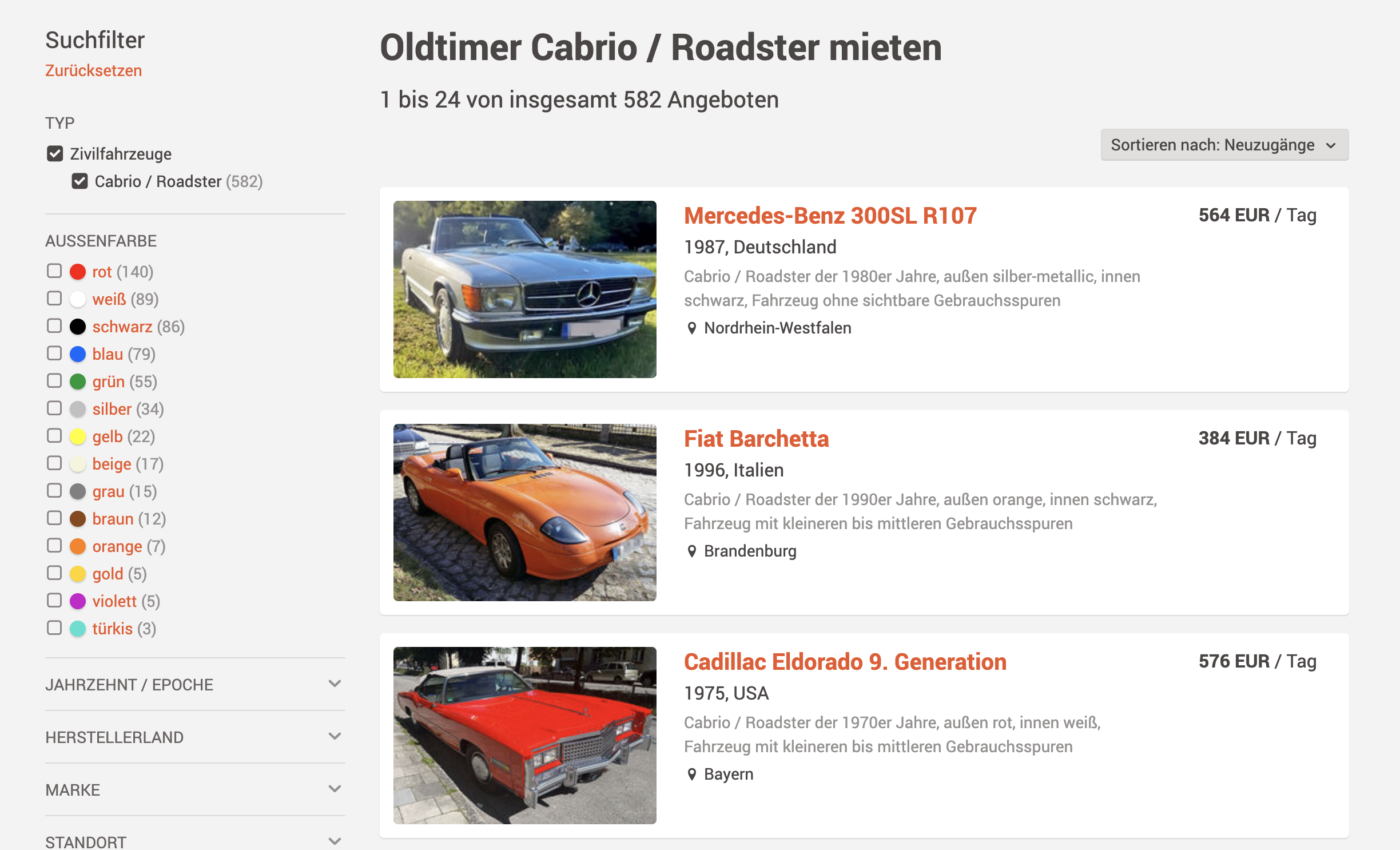This screenshot has height=850, width=1400.
Task: Click the Zurücksetzen reset link
Action: 94,71
